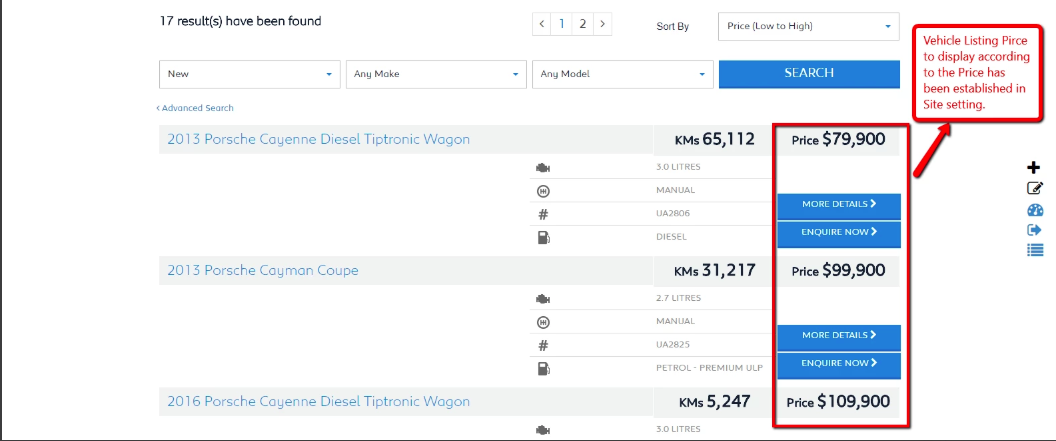Click ENQUIRE NOW for 2013 Cayenne Diesel

point(838,232)
